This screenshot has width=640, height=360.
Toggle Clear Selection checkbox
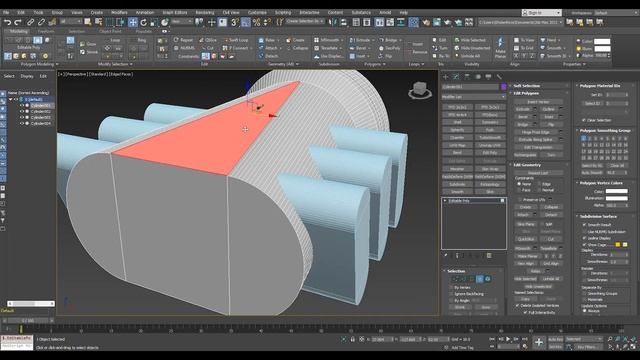584,120
